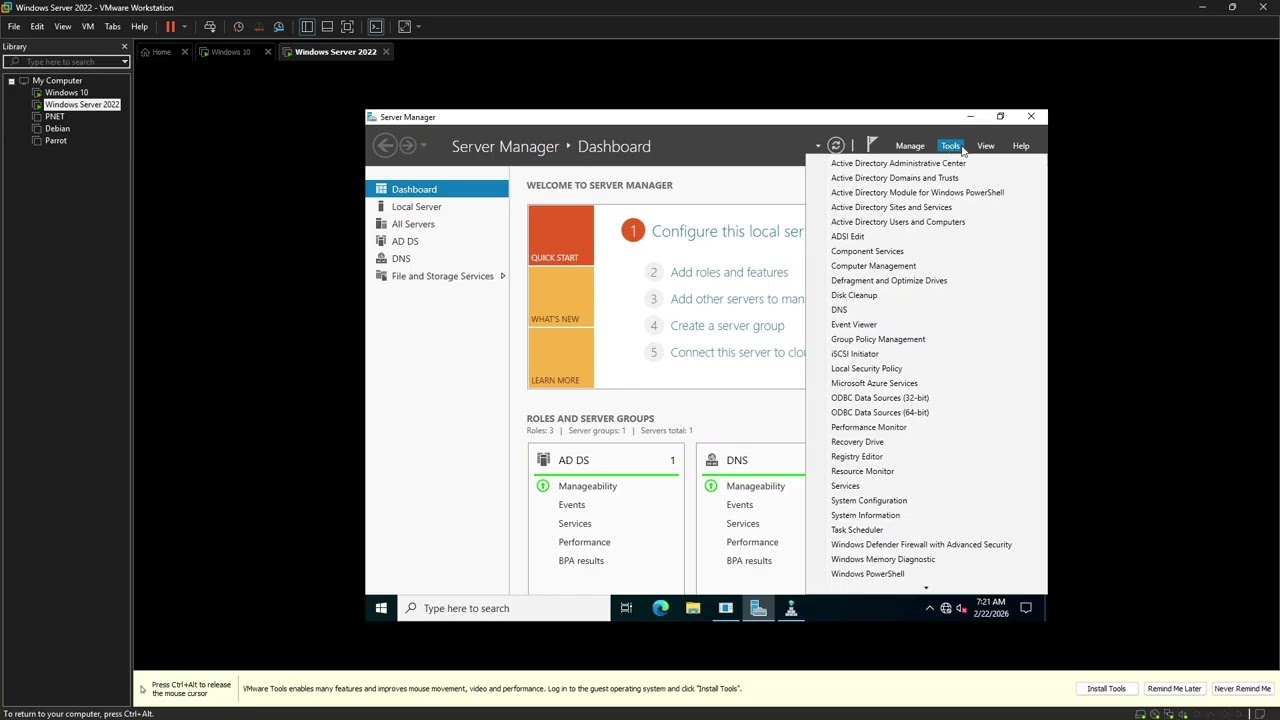Screen dimensions: 1280x720
Task: Open the notifications flag in Server Manager
Action: click(x=872, y=146)
